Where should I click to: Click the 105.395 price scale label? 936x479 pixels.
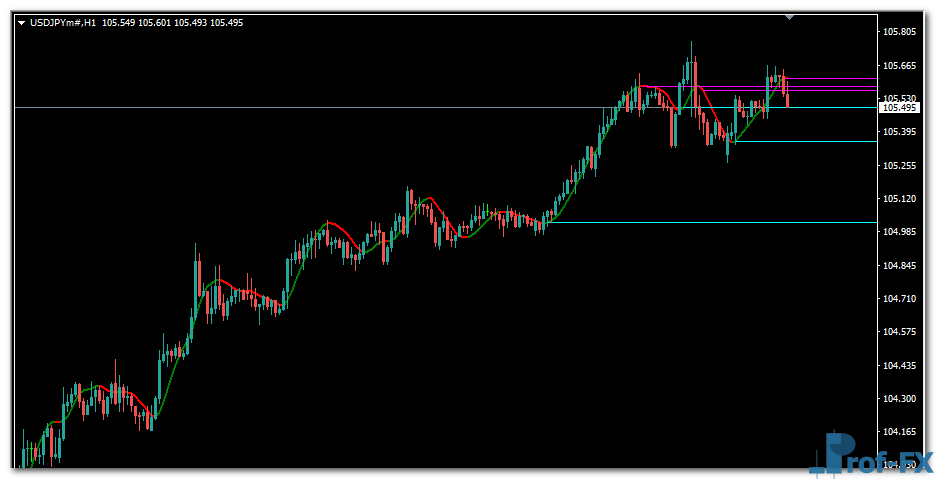pos(900,132)
